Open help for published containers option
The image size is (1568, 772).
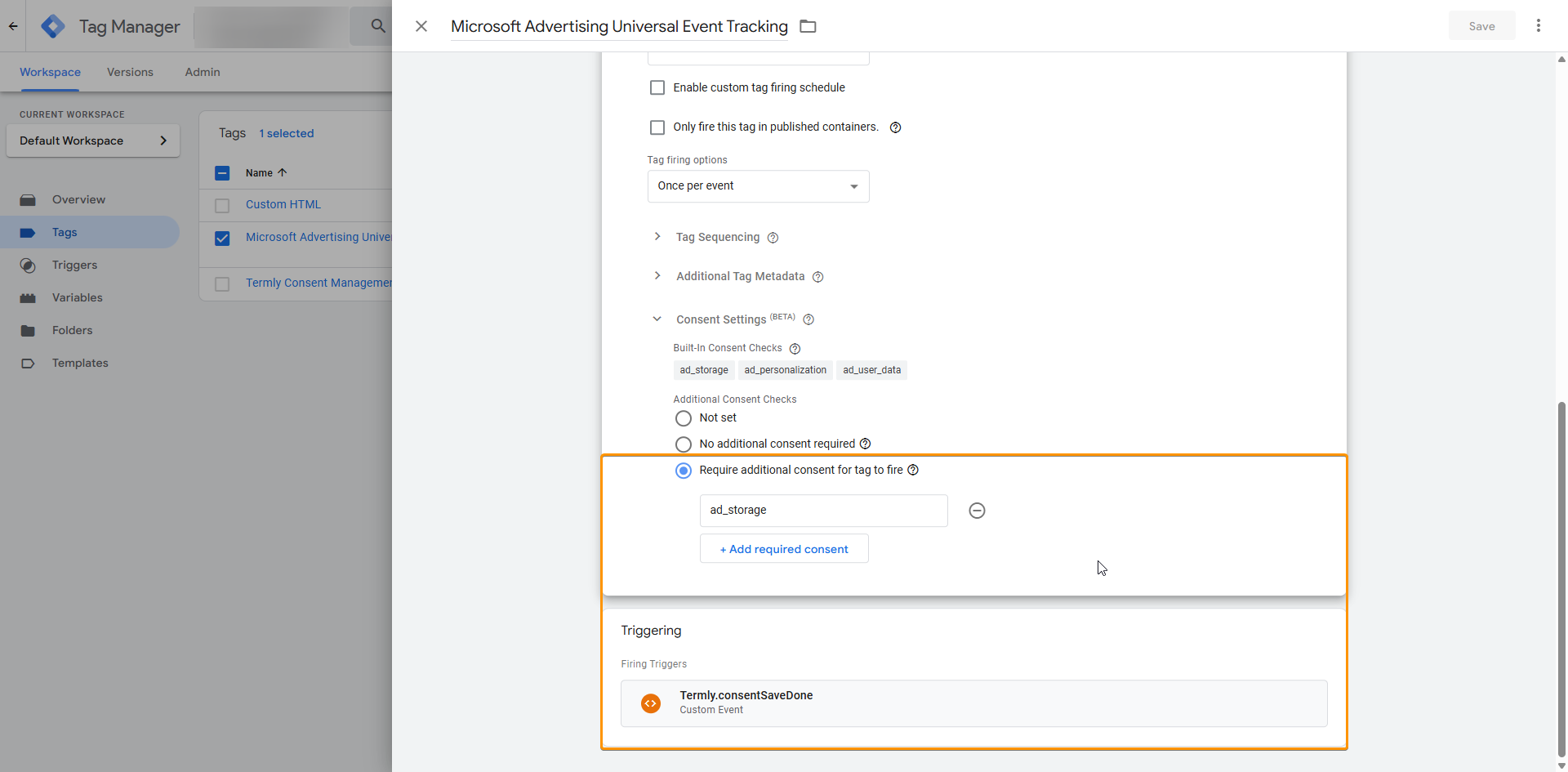click(x=895, y=127)
